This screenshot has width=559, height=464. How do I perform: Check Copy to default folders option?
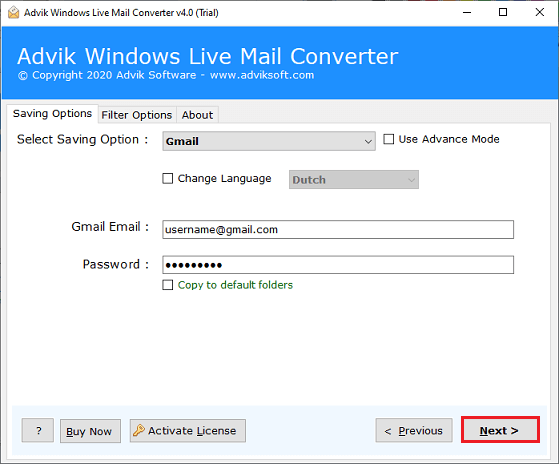coord(168,285)
